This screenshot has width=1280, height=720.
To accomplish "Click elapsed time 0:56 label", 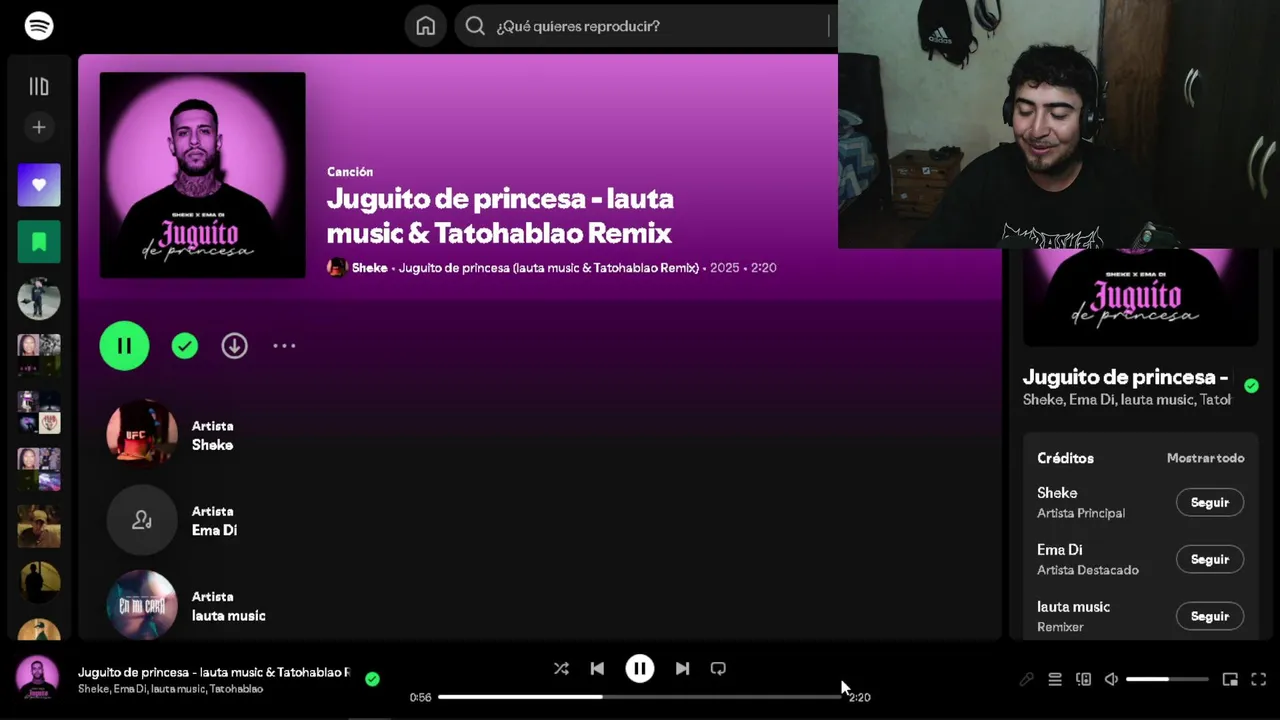I will (x=420, y=697).
